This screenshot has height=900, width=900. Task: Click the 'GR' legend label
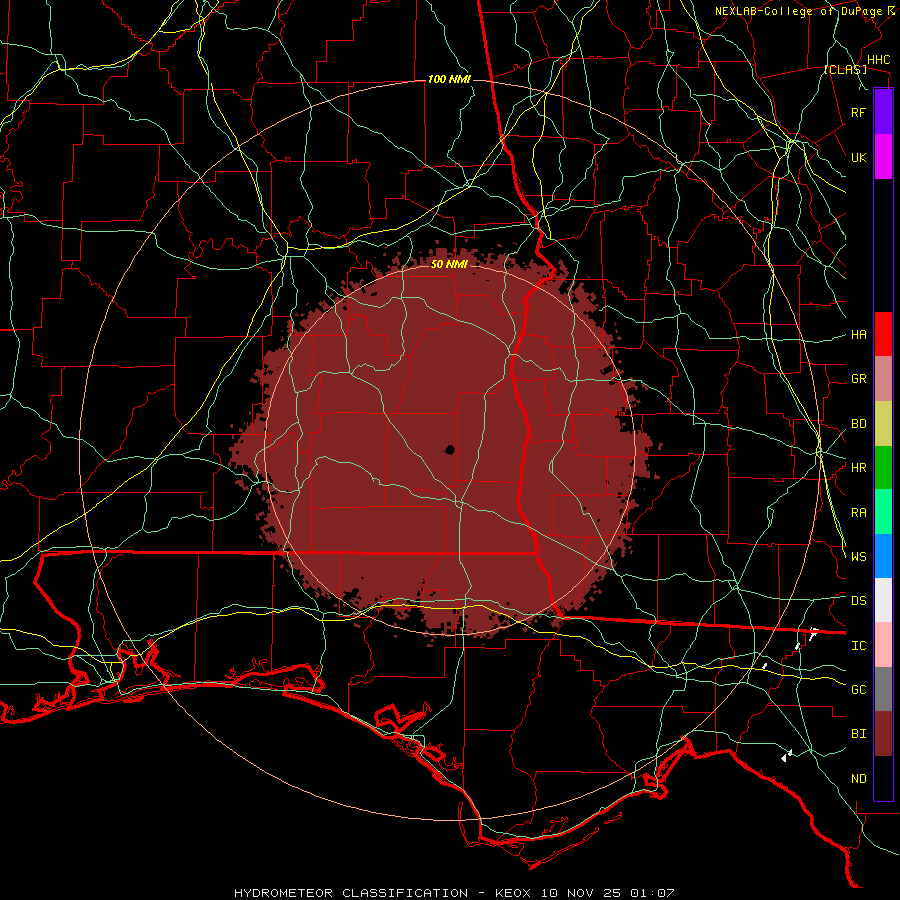(x=859, y=379)
